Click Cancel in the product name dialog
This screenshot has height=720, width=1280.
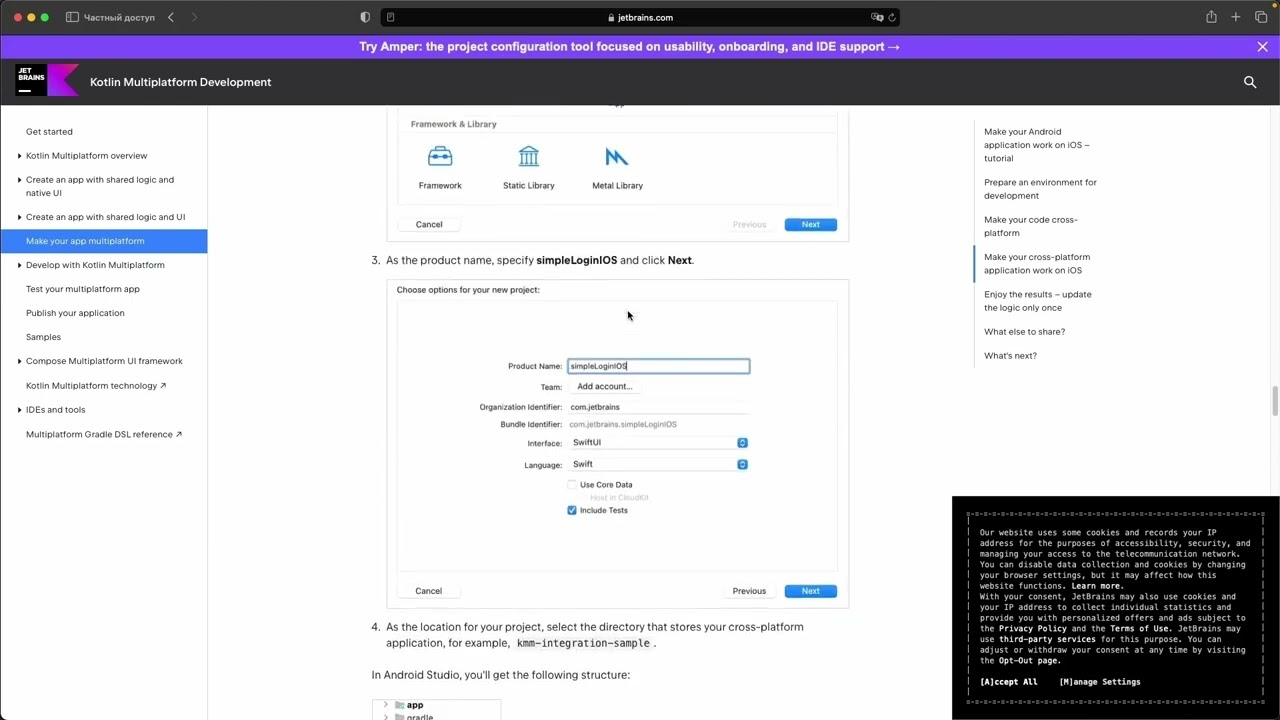click(428, 591)
